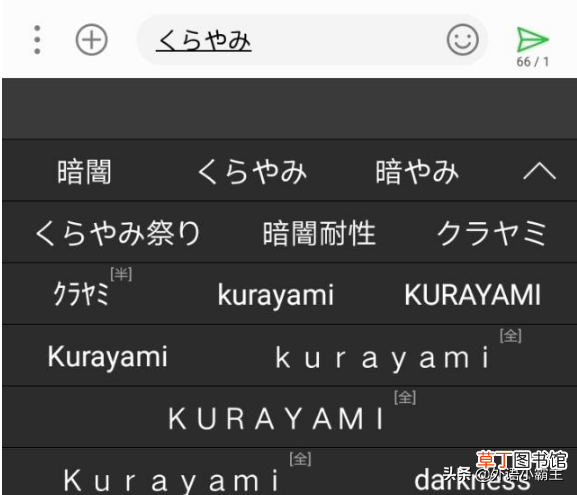
Task: Choose half-width katakana ｸﾗﾔﾐ marked 半
Action: [x=82, y=294]
